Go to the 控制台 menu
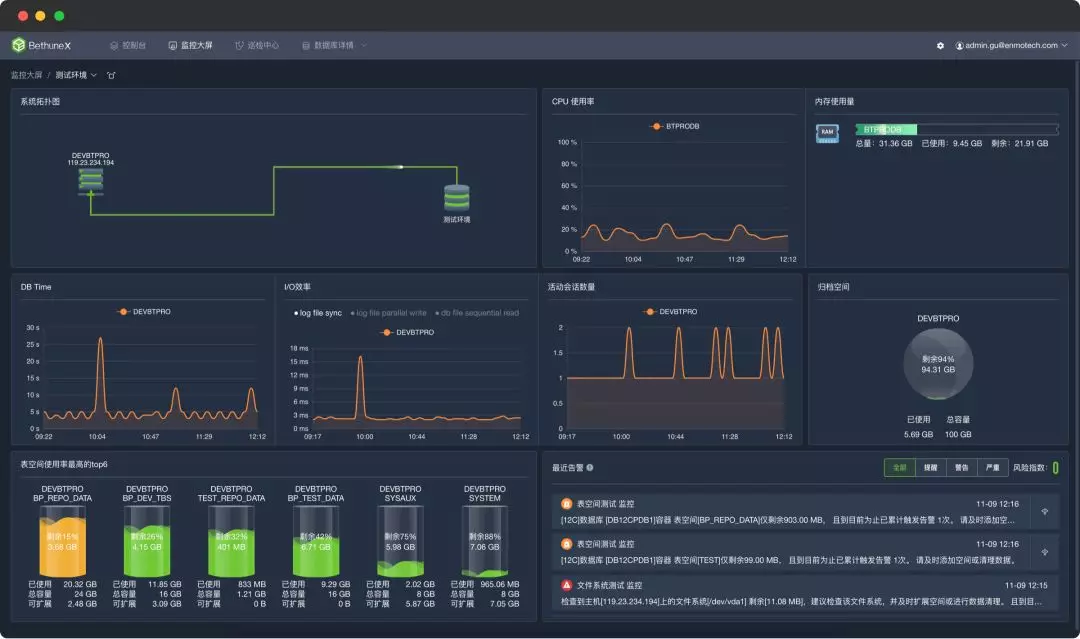Image resolution: width=1080 pixels, height=639 pixels. pyautogui.click(x=128, y=45)
